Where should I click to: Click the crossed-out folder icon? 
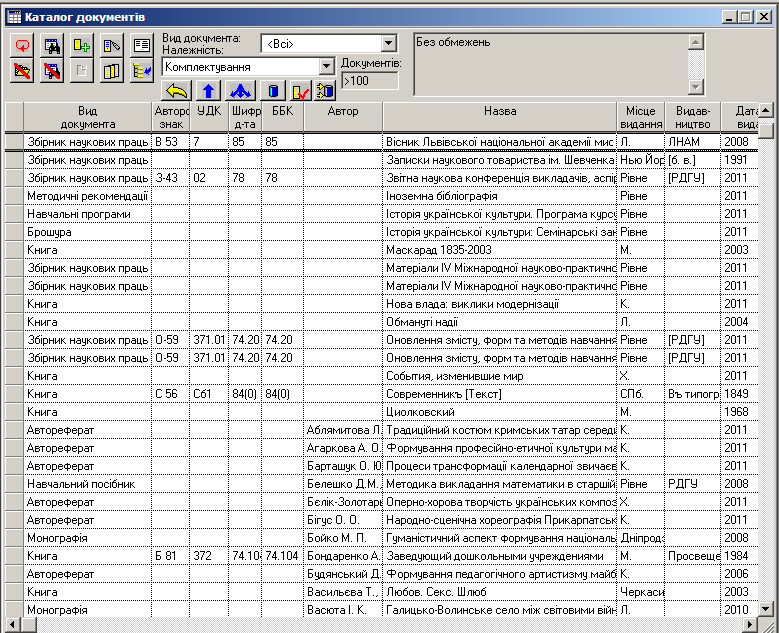pos(22,71)
